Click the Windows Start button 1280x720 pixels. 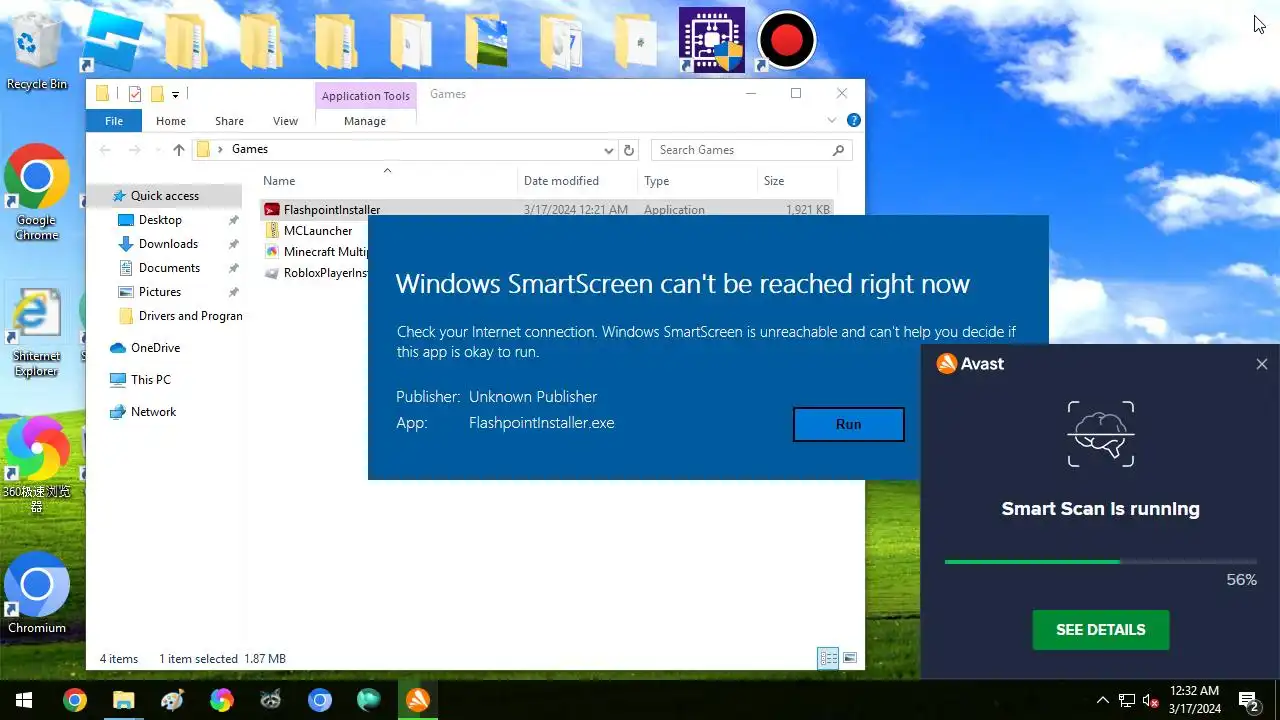point(23,700)
